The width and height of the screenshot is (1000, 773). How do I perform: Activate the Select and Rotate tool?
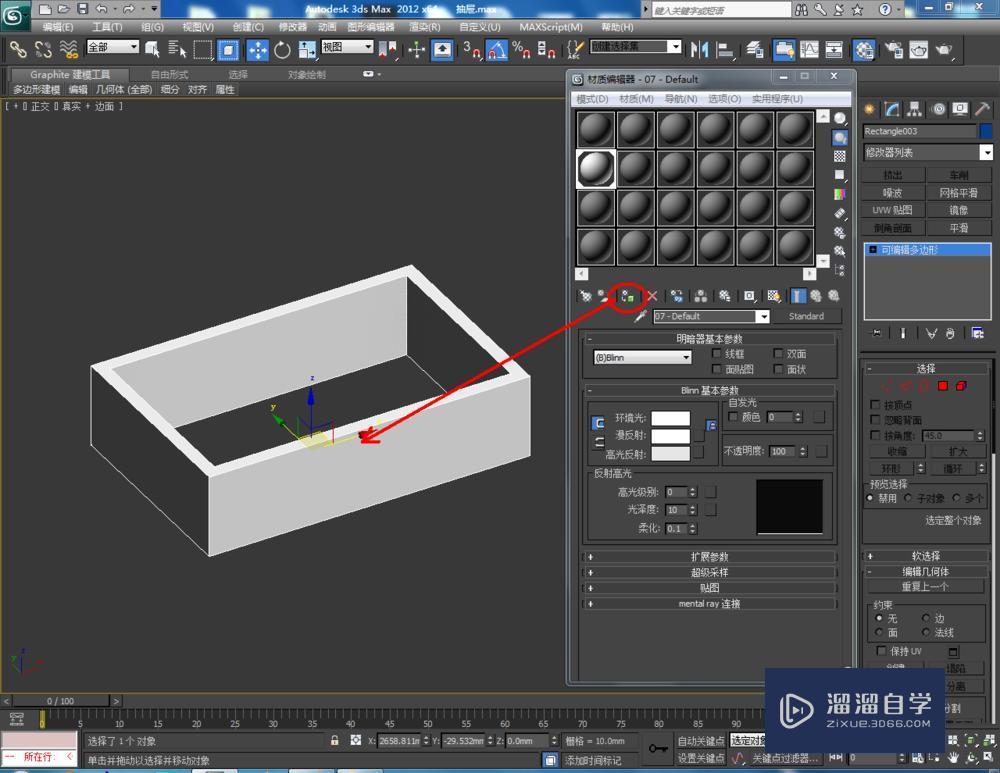pyautogui.click(x=281, y=50)
